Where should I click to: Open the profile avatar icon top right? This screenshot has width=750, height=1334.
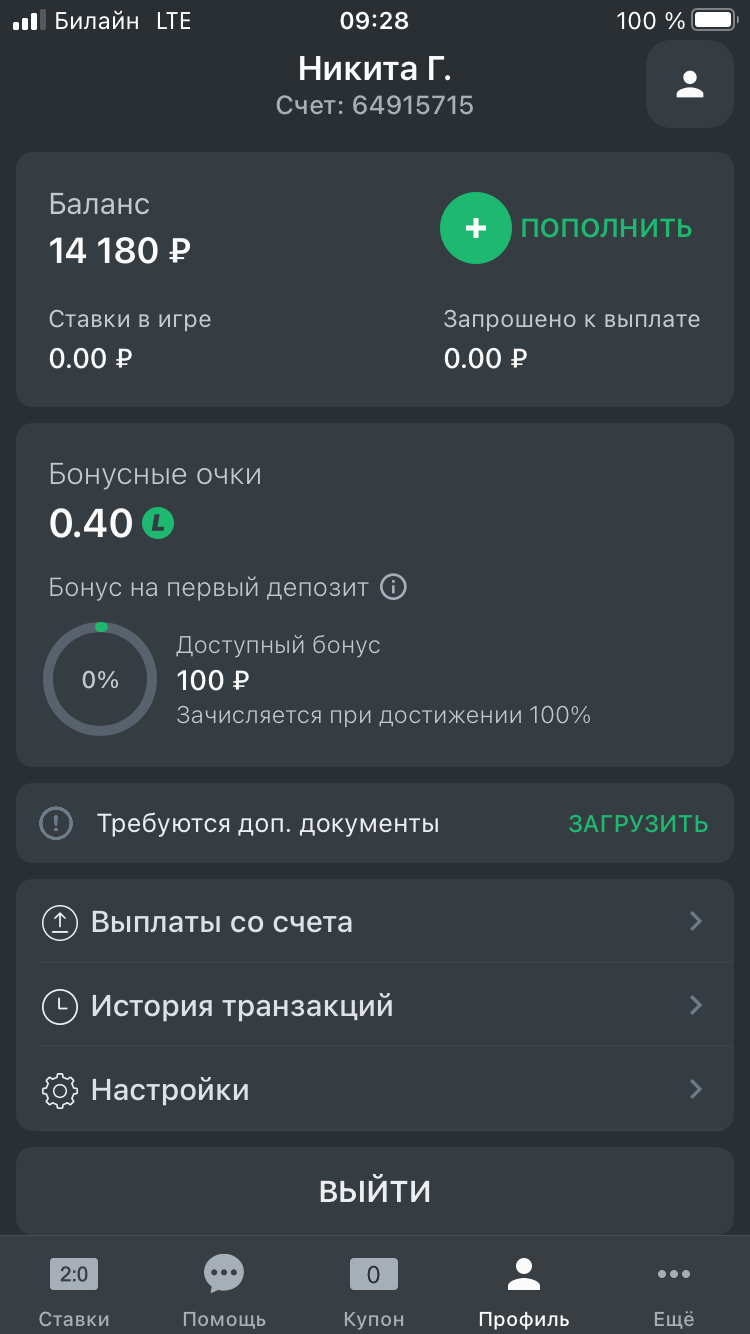[x=690, y=84]
